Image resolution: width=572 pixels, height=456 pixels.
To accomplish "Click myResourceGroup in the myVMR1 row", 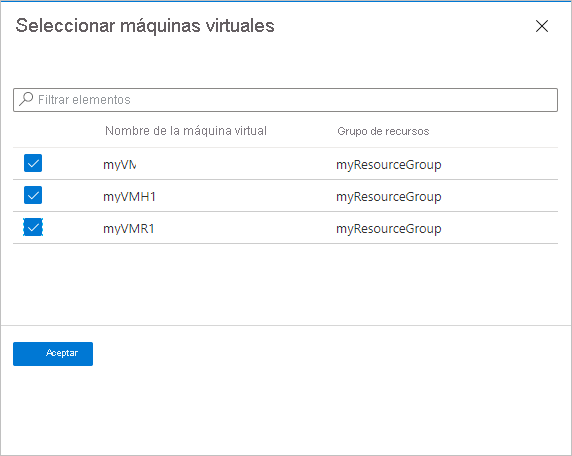I will [x=389, y=229].
